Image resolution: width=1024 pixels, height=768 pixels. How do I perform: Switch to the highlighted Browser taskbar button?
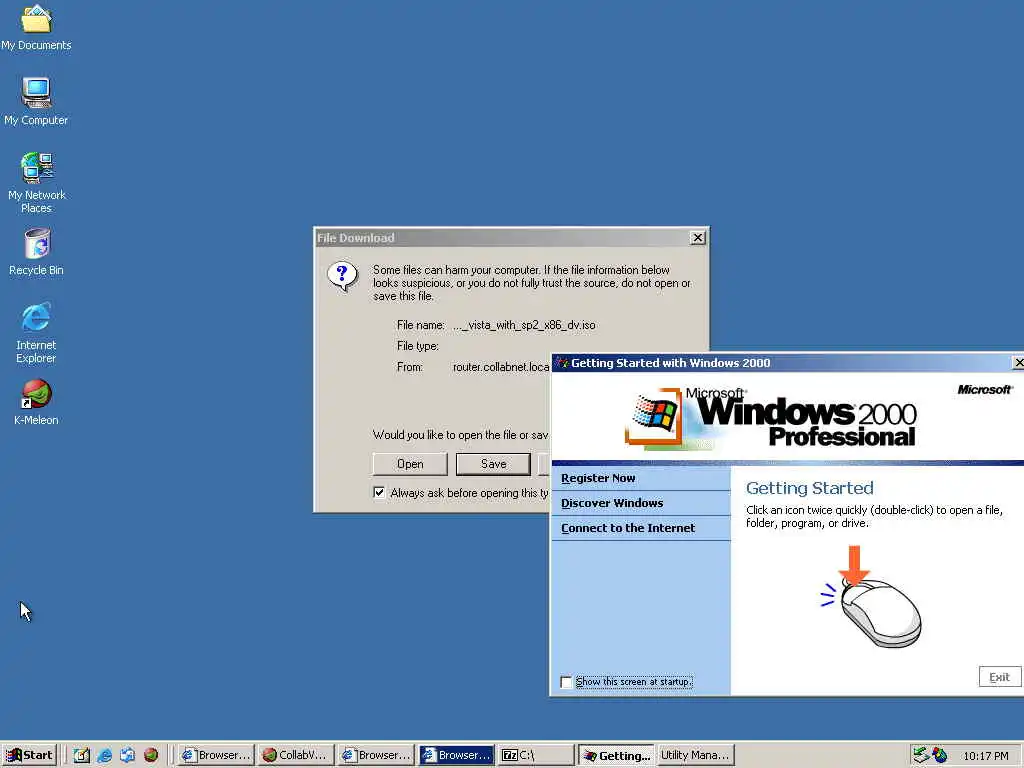tap(456, 755)
